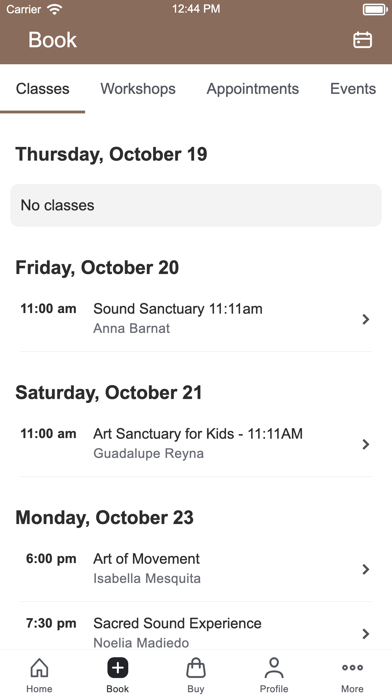Expand Sacred Sound Experience chevron
Screen dimensions: 392x696
click(365, 634)
